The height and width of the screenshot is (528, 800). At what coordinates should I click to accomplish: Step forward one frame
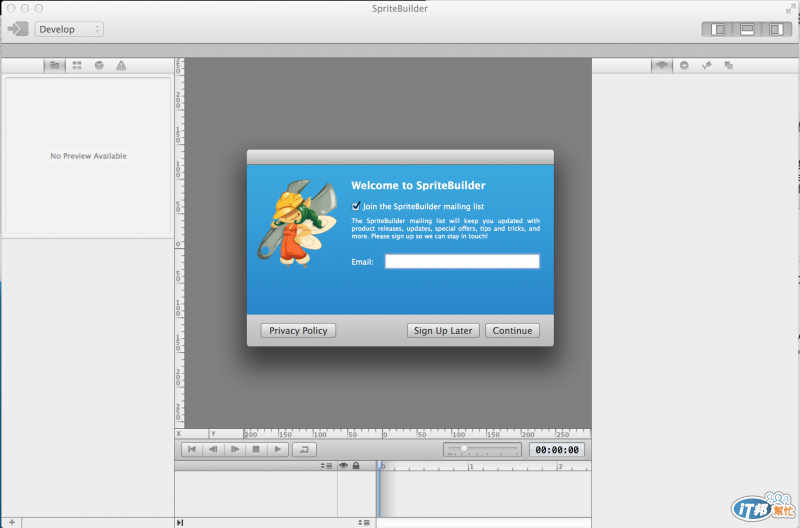point(235,449)
